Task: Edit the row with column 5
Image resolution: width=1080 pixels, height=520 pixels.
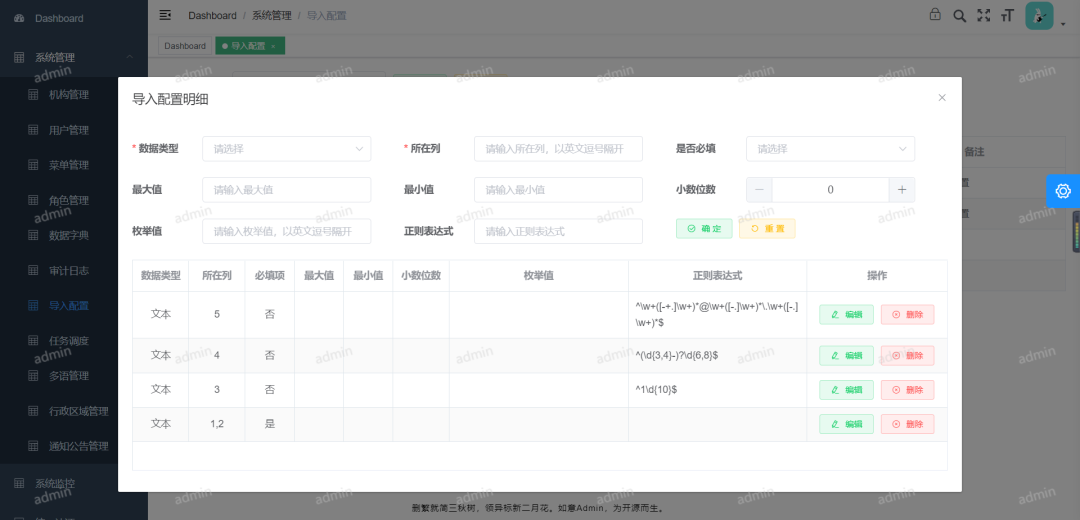Action: tap(846, 314)
